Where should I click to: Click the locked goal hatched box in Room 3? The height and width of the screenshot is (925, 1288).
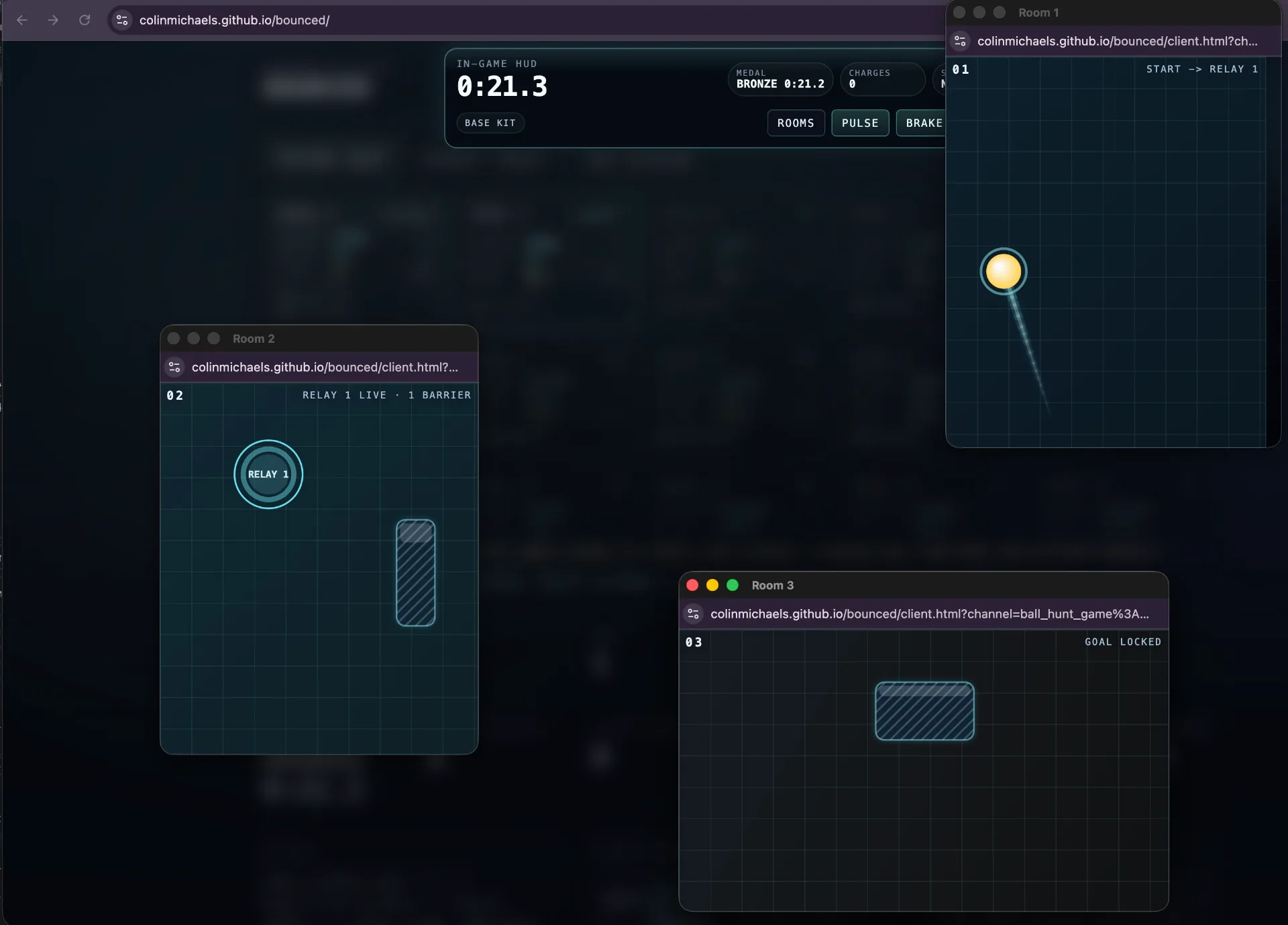(x=924, y=711)
